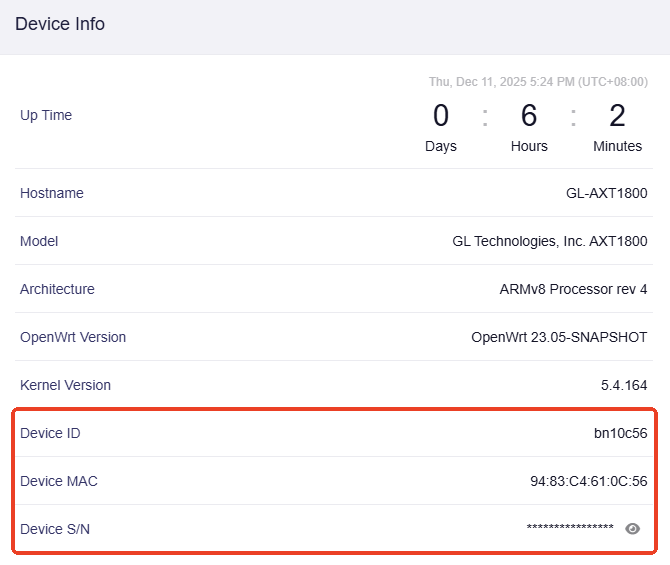670x565 pixels.
Task: Click value ARMv8 Processor rev 4
Action: (573, 289)
